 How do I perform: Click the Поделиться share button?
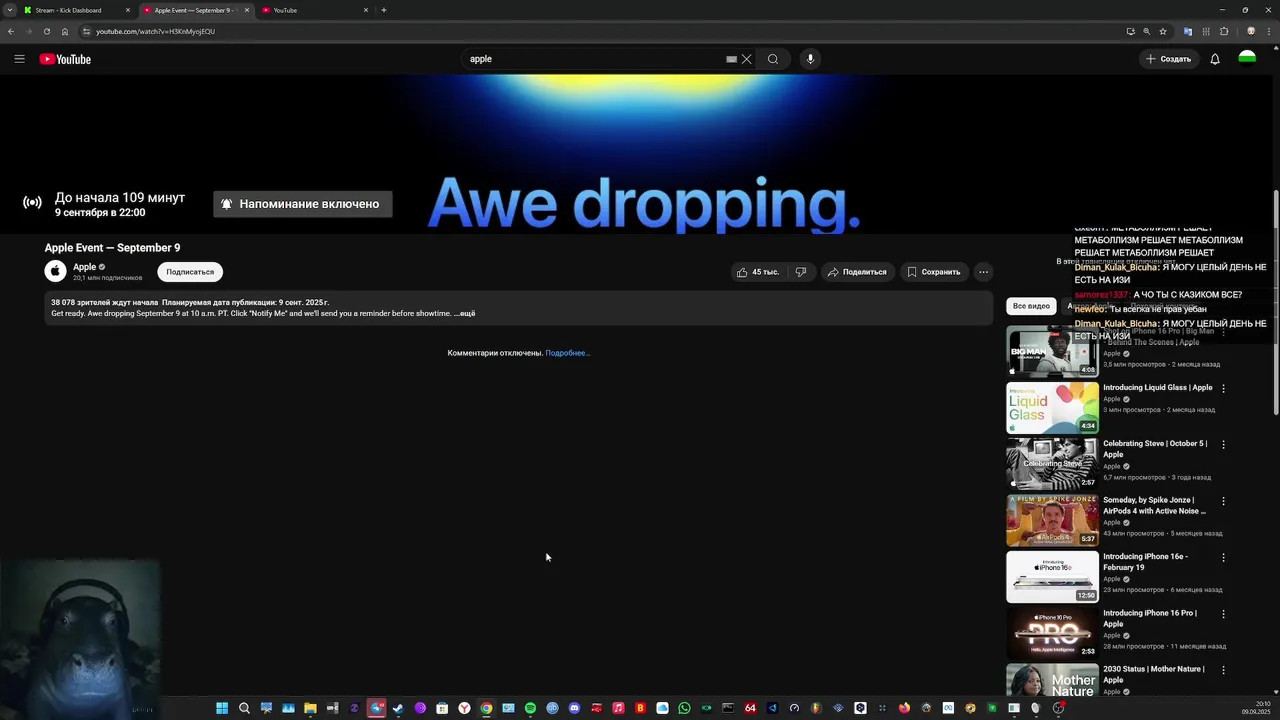tap(857, 272)
